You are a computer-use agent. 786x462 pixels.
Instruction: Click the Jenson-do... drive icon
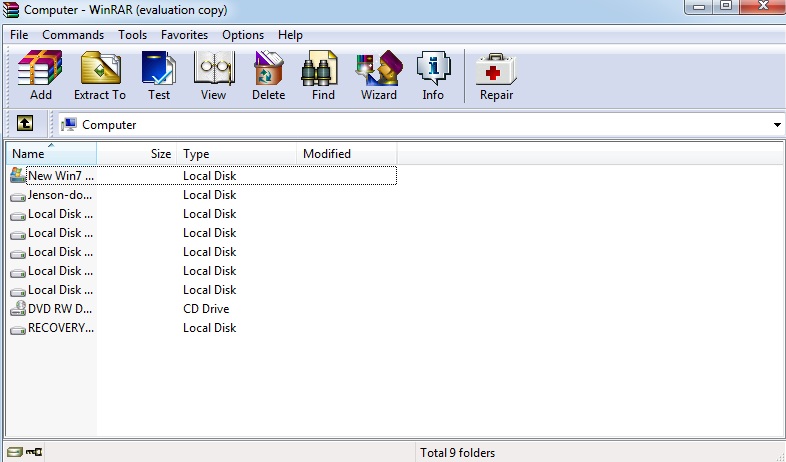point(18,196)
